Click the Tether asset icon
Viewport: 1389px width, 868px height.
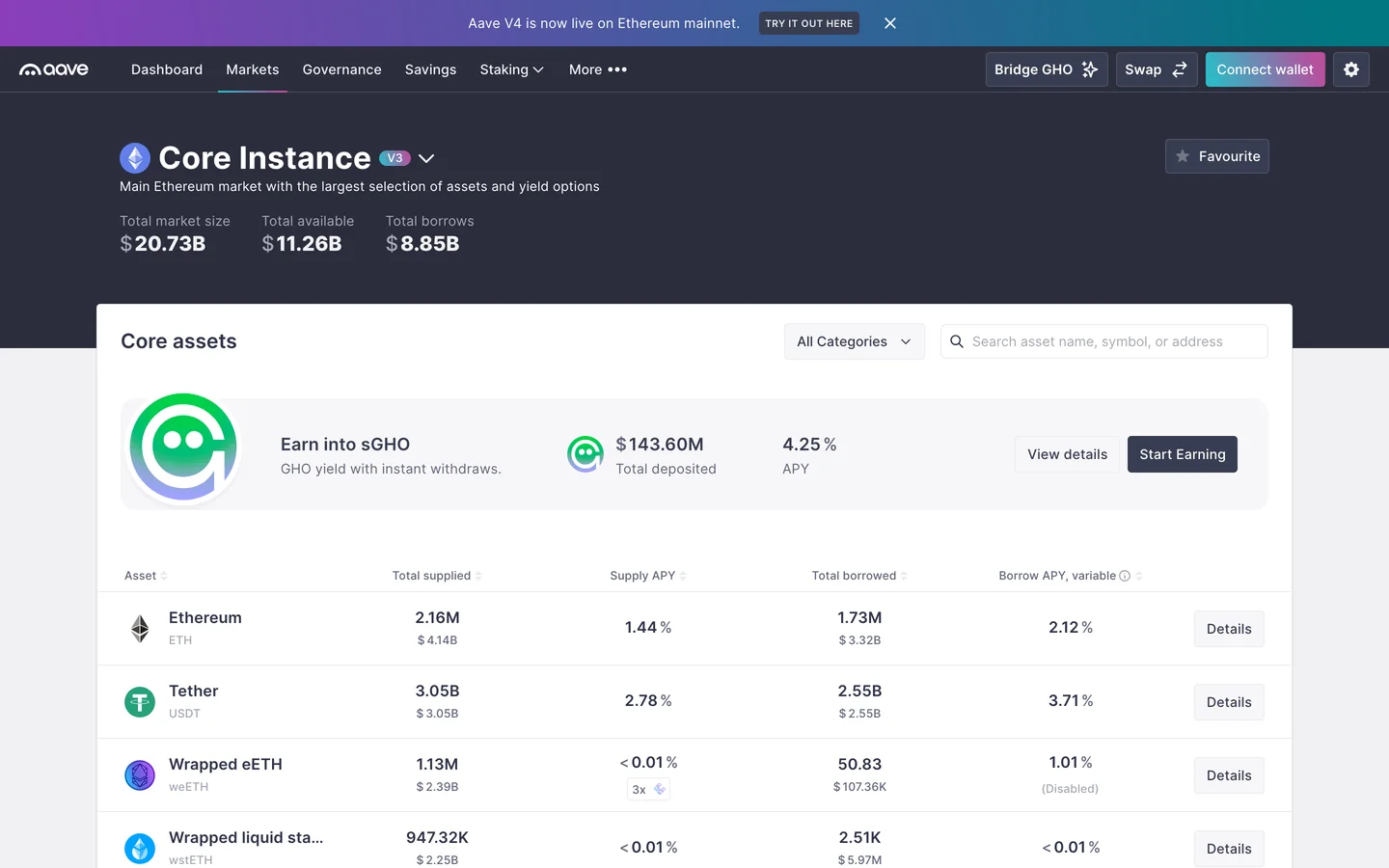click(x=140, y=702)
